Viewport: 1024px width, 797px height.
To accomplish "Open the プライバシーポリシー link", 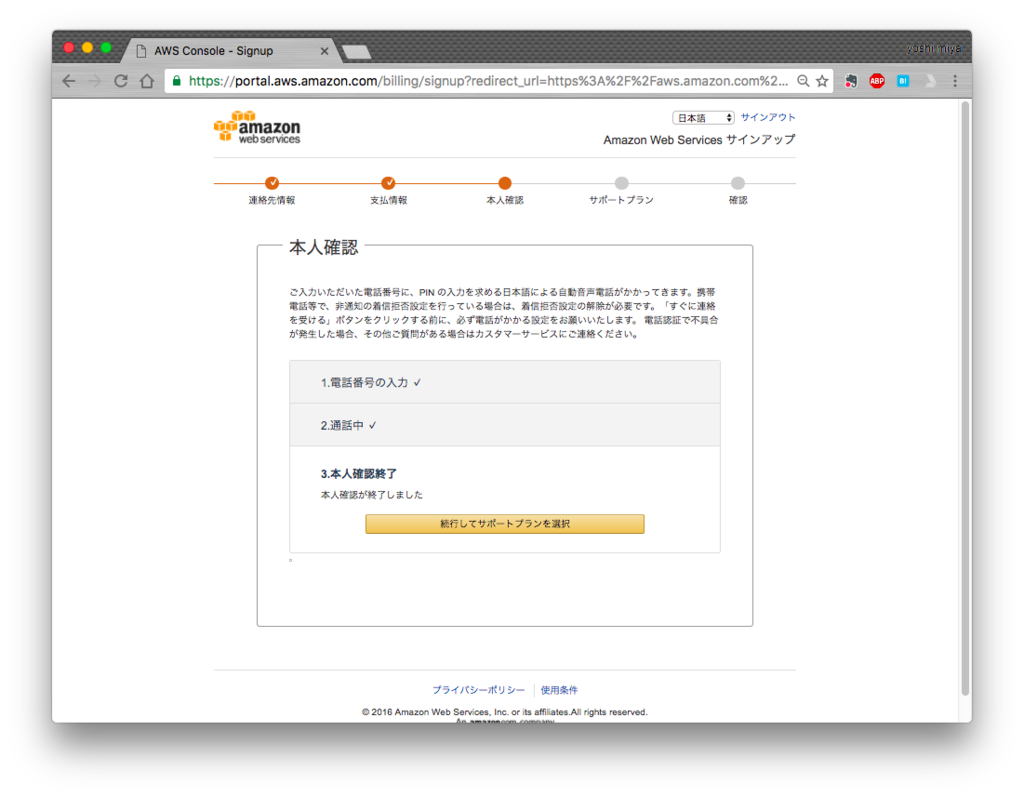I will (x=478, y=690).
